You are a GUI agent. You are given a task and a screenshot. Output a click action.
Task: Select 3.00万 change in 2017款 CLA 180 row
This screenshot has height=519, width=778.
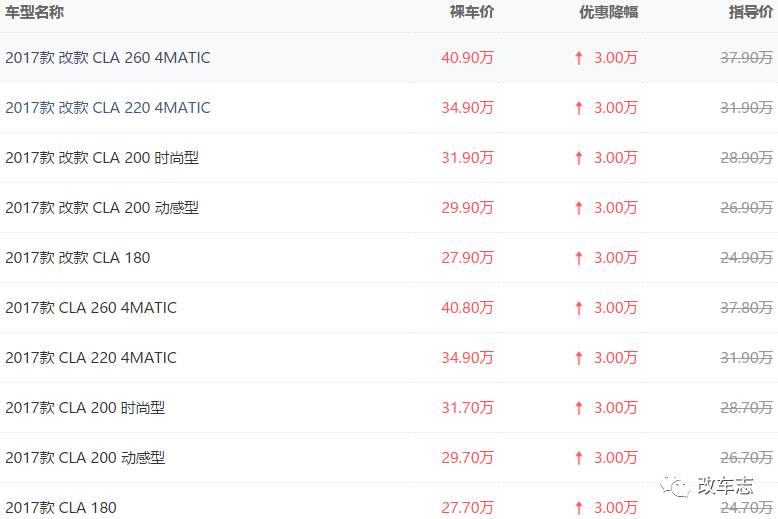tap(616, 508)
